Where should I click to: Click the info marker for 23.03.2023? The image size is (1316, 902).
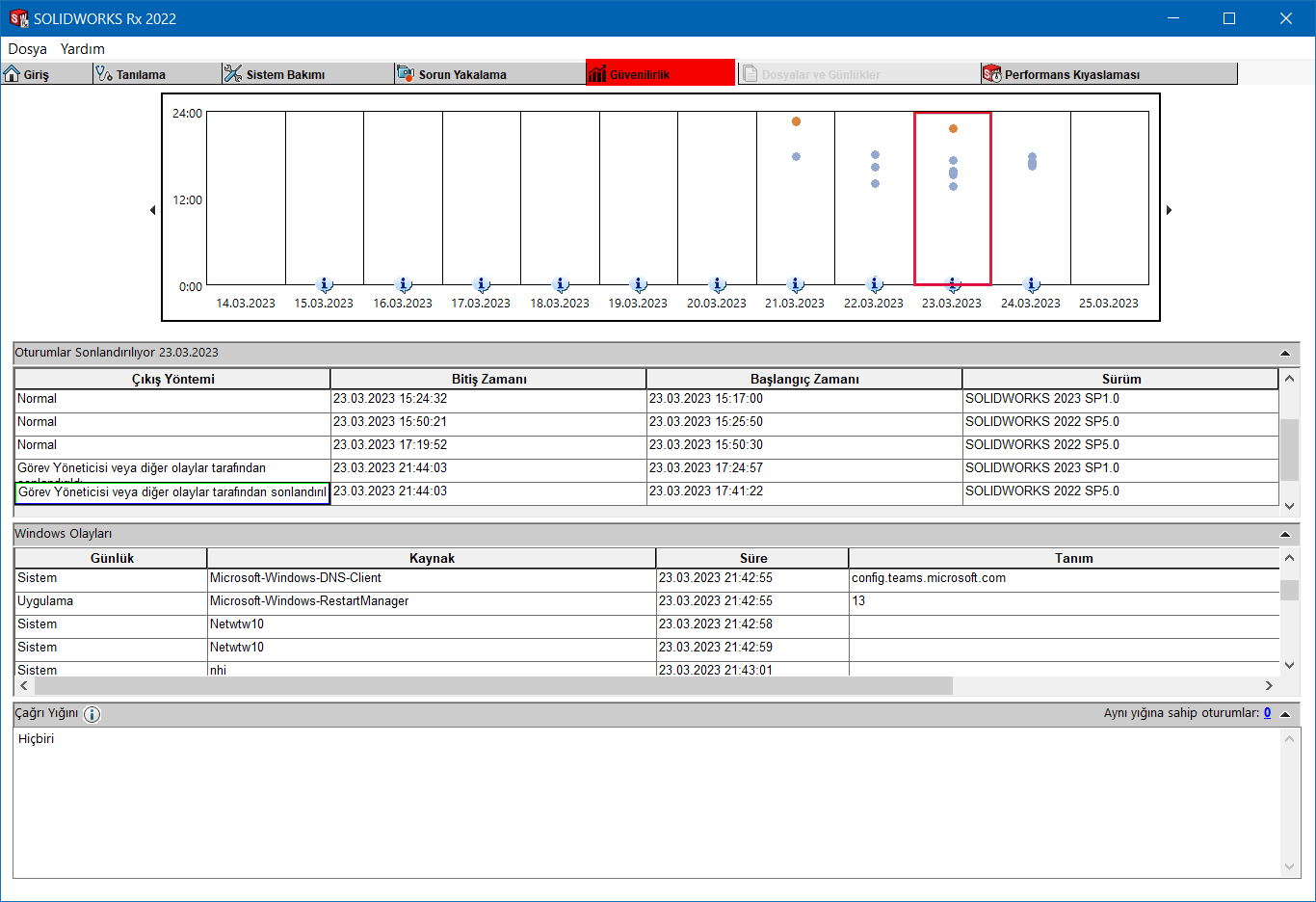point(953,285)
